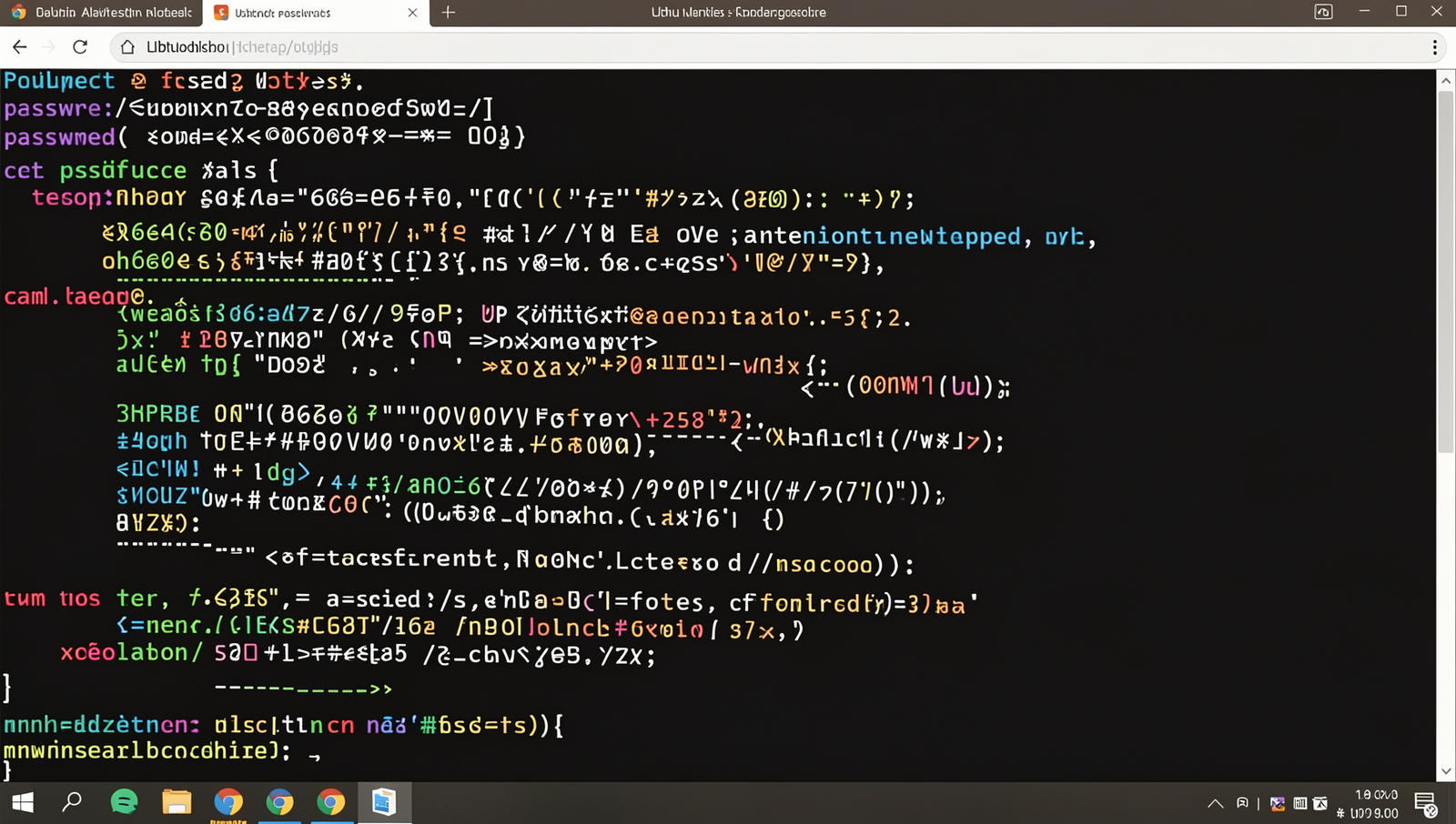Click the vertical scrollbar thumb
This screenshot has height=824, width=1456.
point(1446,271)
